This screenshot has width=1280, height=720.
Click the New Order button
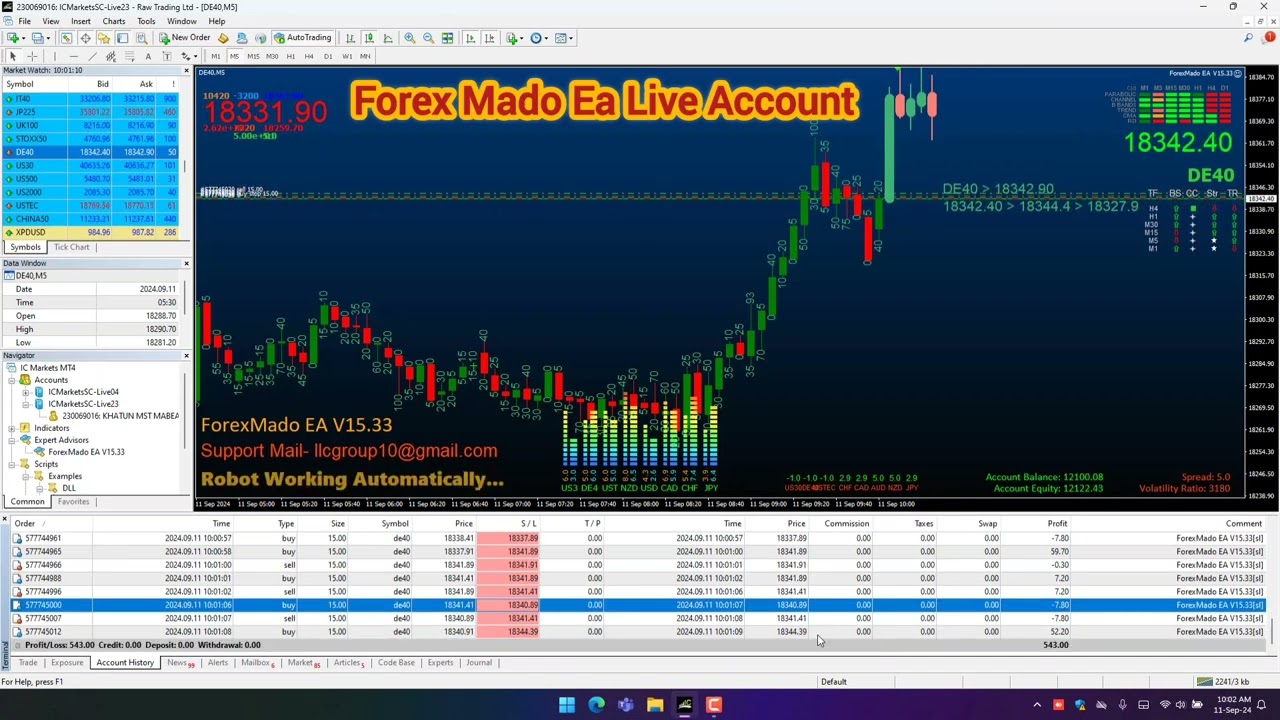point(185,38)
